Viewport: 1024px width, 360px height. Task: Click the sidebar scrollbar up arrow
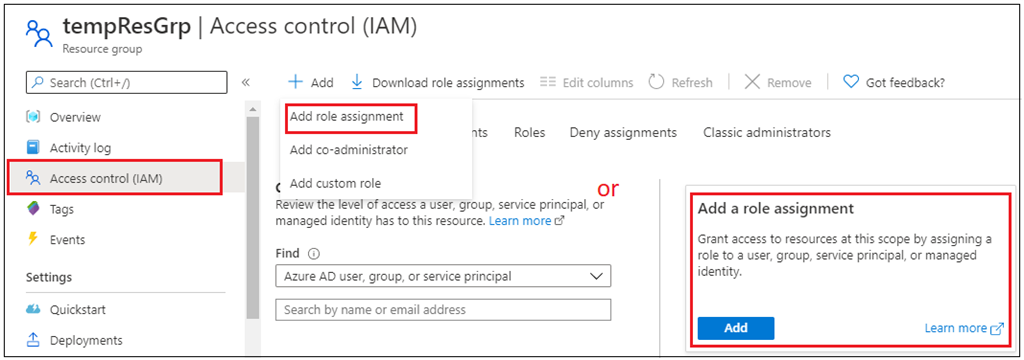pyautogui.click(x=253, y=108)
